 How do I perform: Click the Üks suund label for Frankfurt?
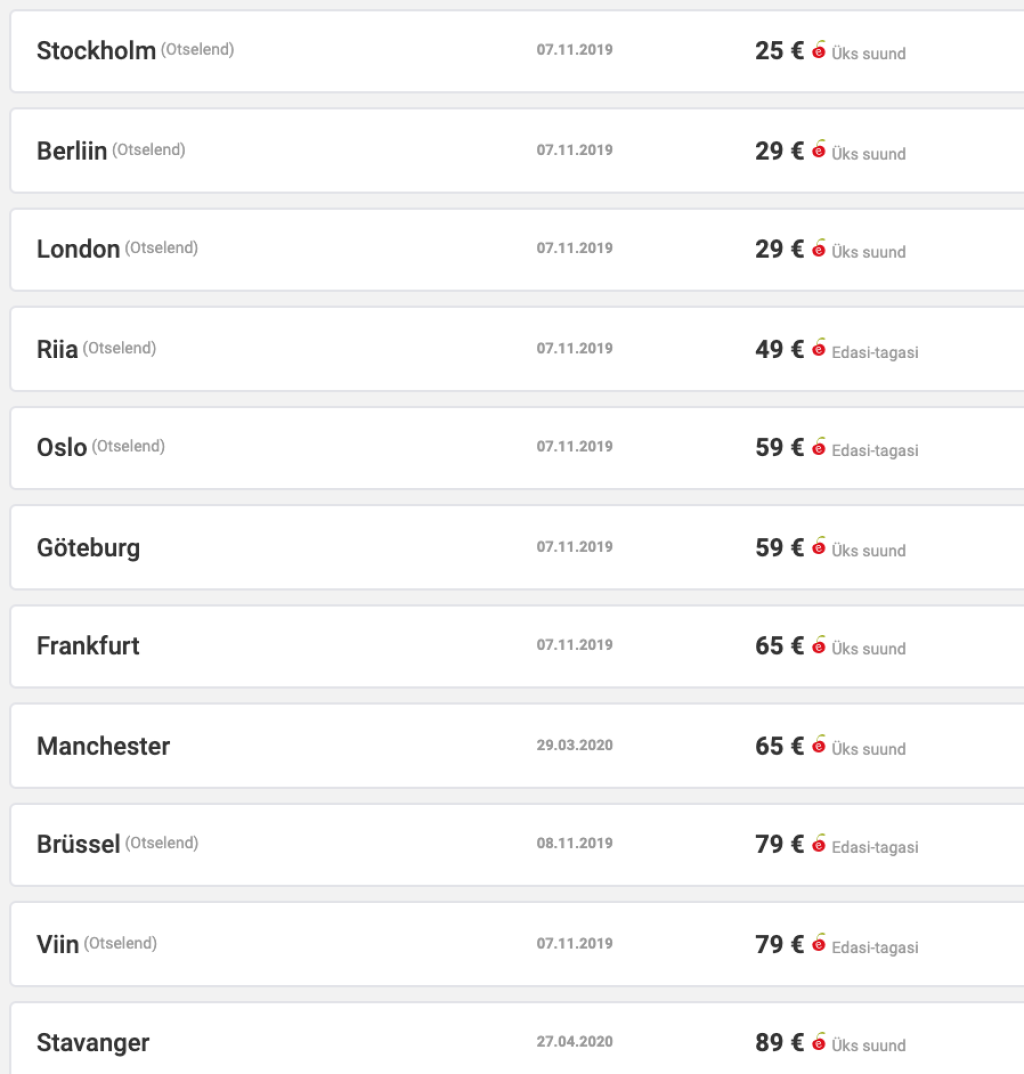(x=868, y=649)
